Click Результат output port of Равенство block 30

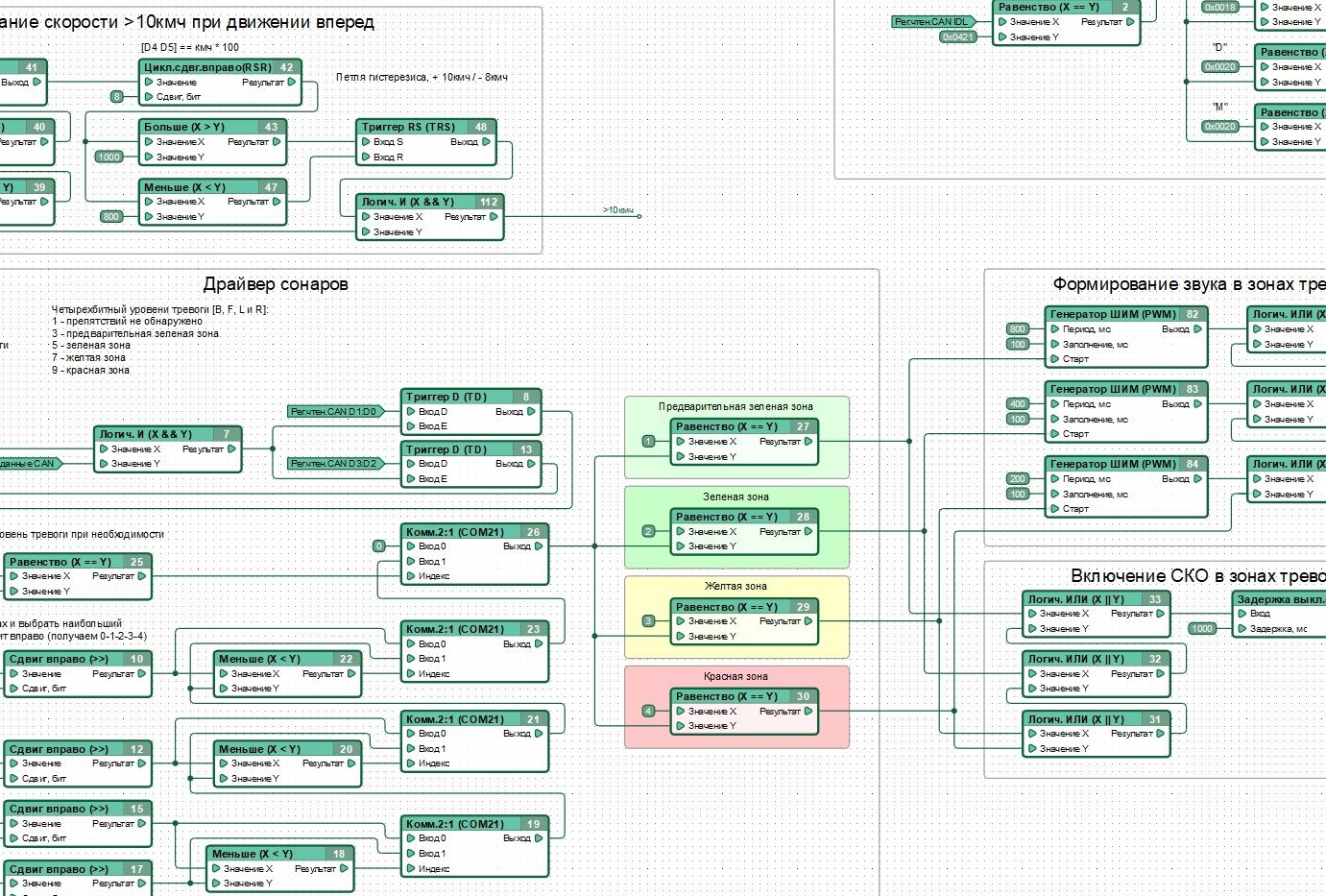pyautogui.click(x=808, y=712)
